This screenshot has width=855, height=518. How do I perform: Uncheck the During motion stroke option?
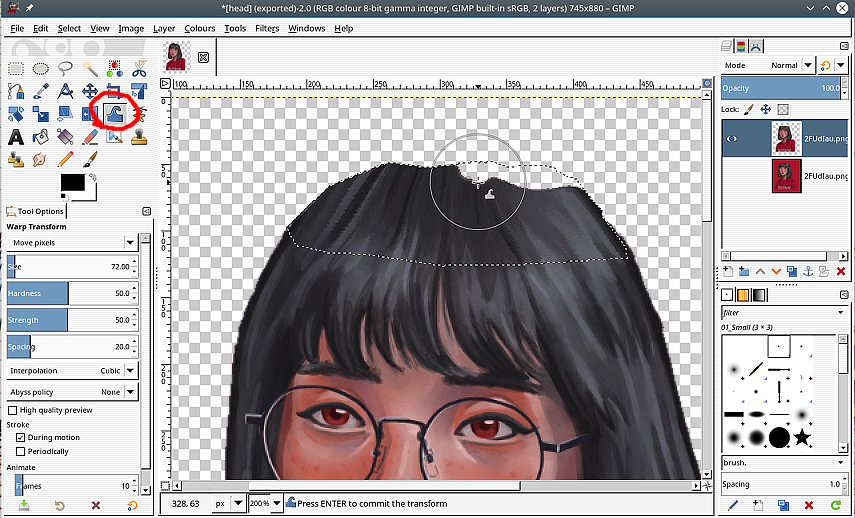[x=21, y=437]
